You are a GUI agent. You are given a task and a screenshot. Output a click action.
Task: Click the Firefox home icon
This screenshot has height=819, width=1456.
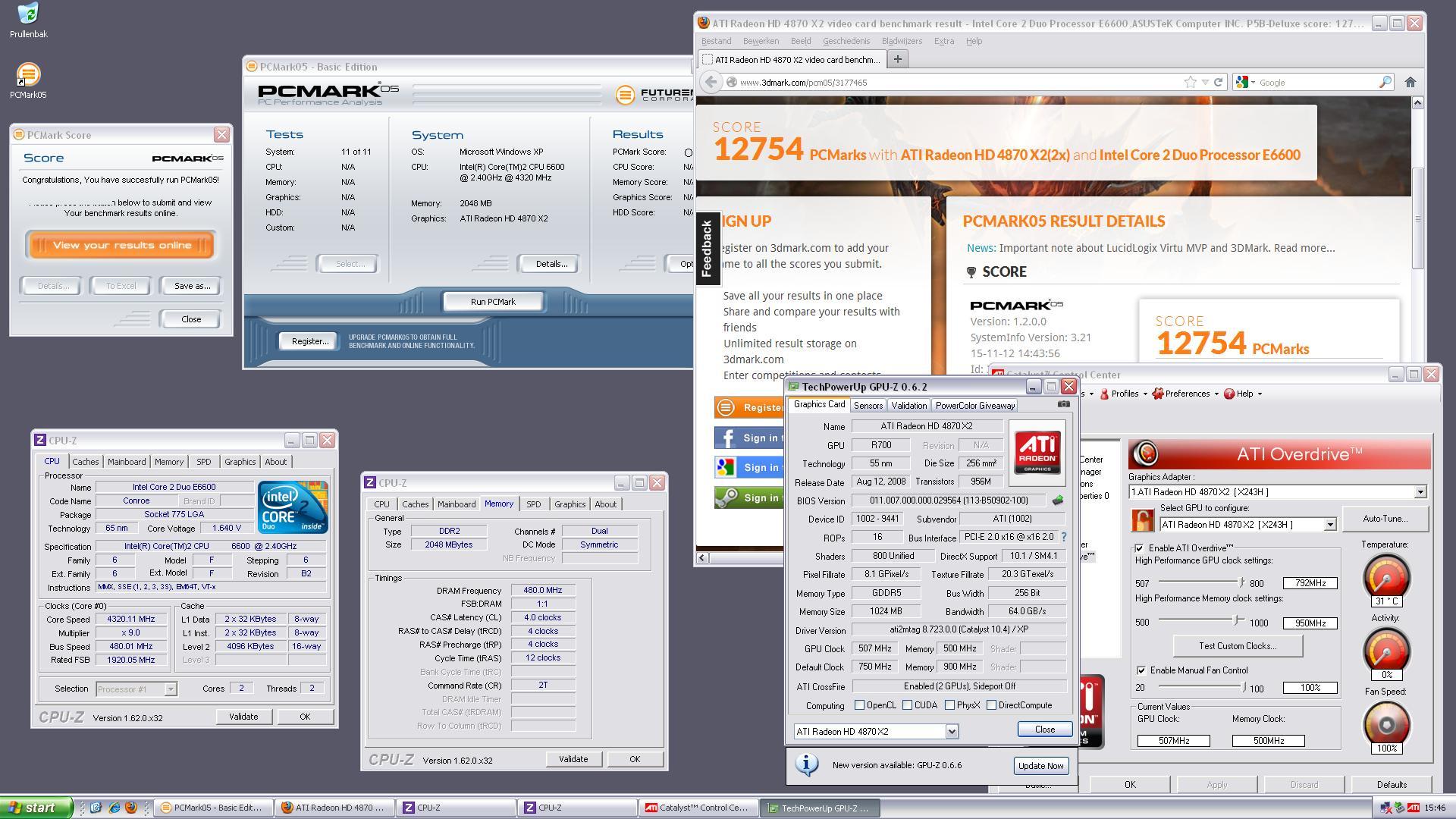(1410, 82)
